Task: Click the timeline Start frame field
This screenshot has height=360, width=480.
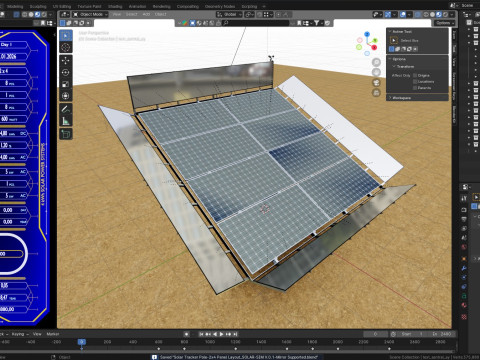Action: (412, 334)
